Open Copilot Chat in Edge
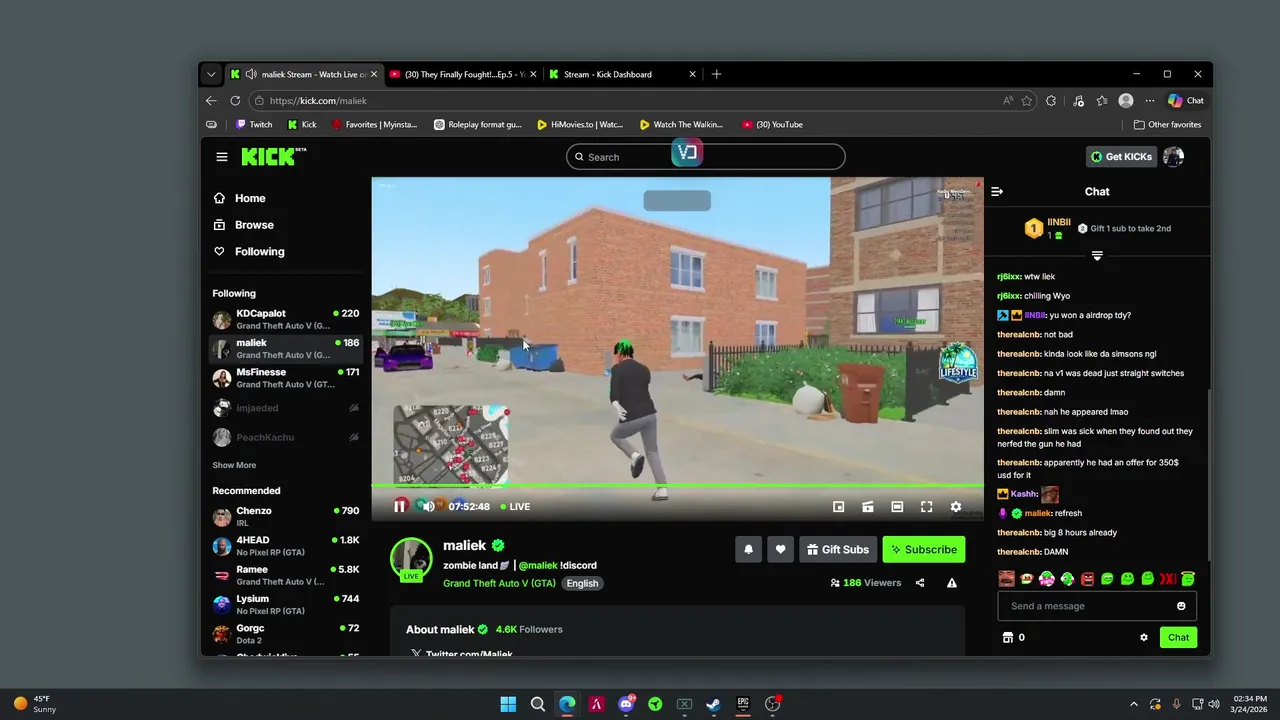This screenshot has width=1280, height=720. (1186, 101)
